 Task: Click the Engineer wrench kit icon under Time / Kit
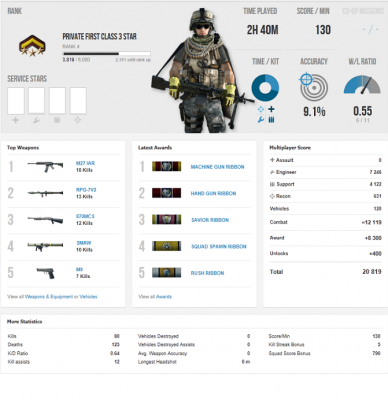(261, 120)
